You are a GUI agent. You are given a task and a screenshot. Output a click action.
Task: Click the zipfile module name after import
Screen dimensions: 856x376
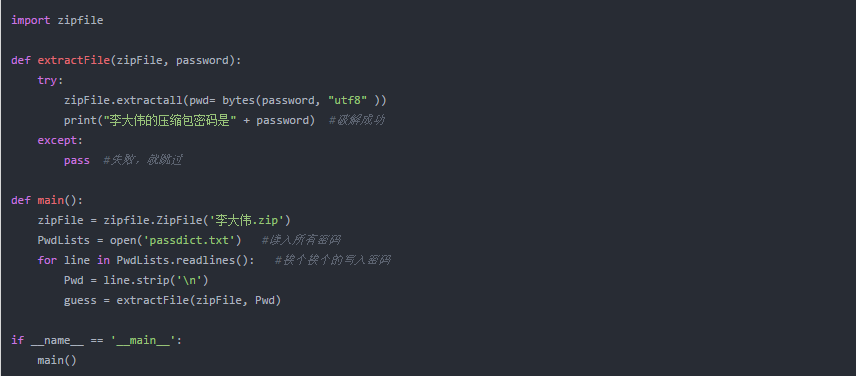(80, 20)
